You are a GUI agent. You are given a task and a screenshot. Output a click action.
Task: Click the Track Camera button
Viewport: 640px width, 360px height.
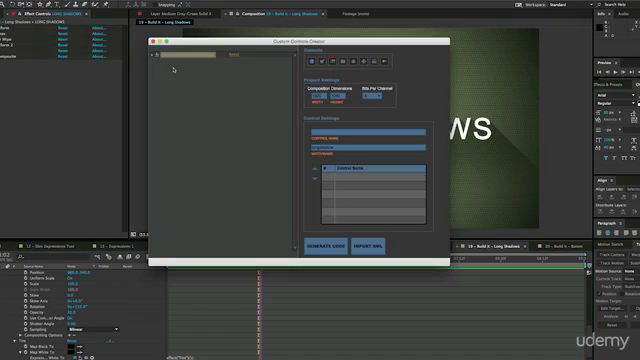pyautogui.click(x=612, y=255)
